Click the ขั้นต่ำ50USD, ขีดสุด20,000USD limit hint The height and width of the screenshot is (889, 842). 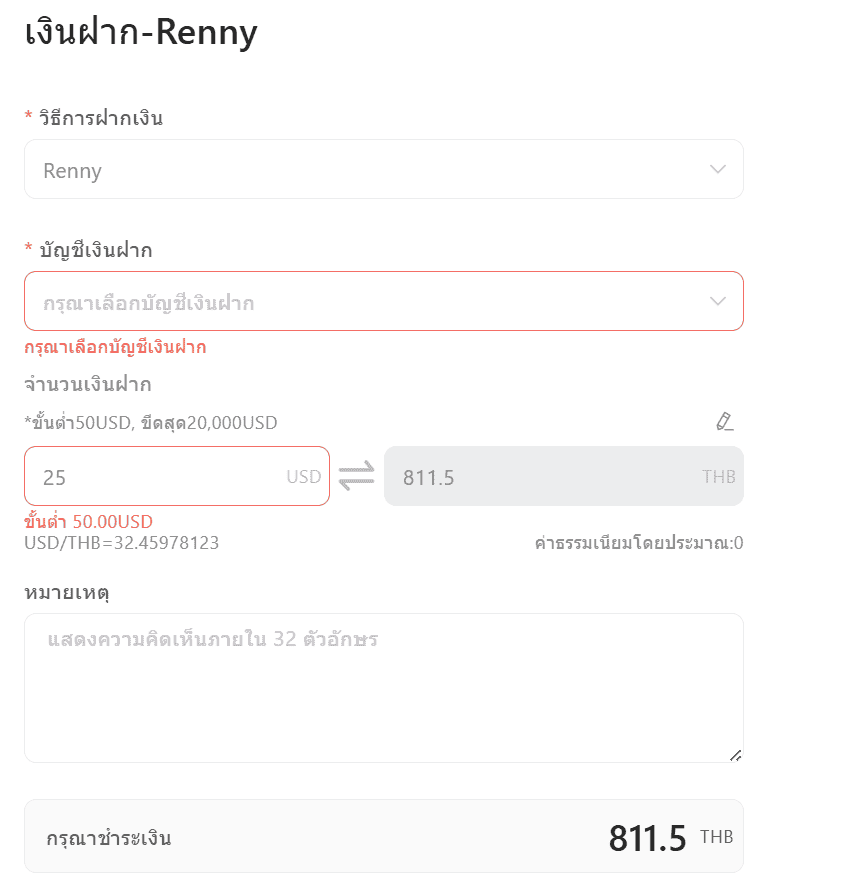151,423
